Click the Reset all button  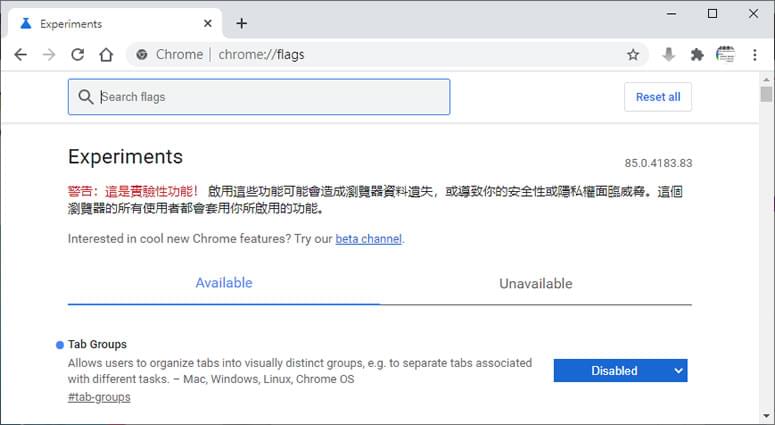(658, 97)
